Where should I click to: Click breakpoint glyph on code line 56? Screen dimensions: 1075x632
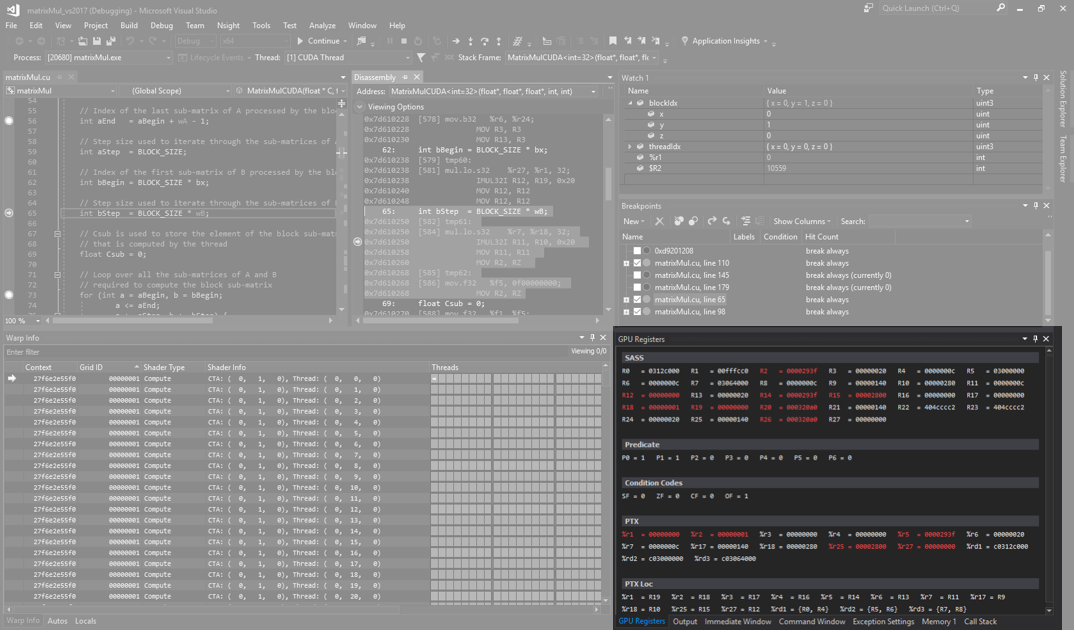pyautogui.click(x=9, y=121)
